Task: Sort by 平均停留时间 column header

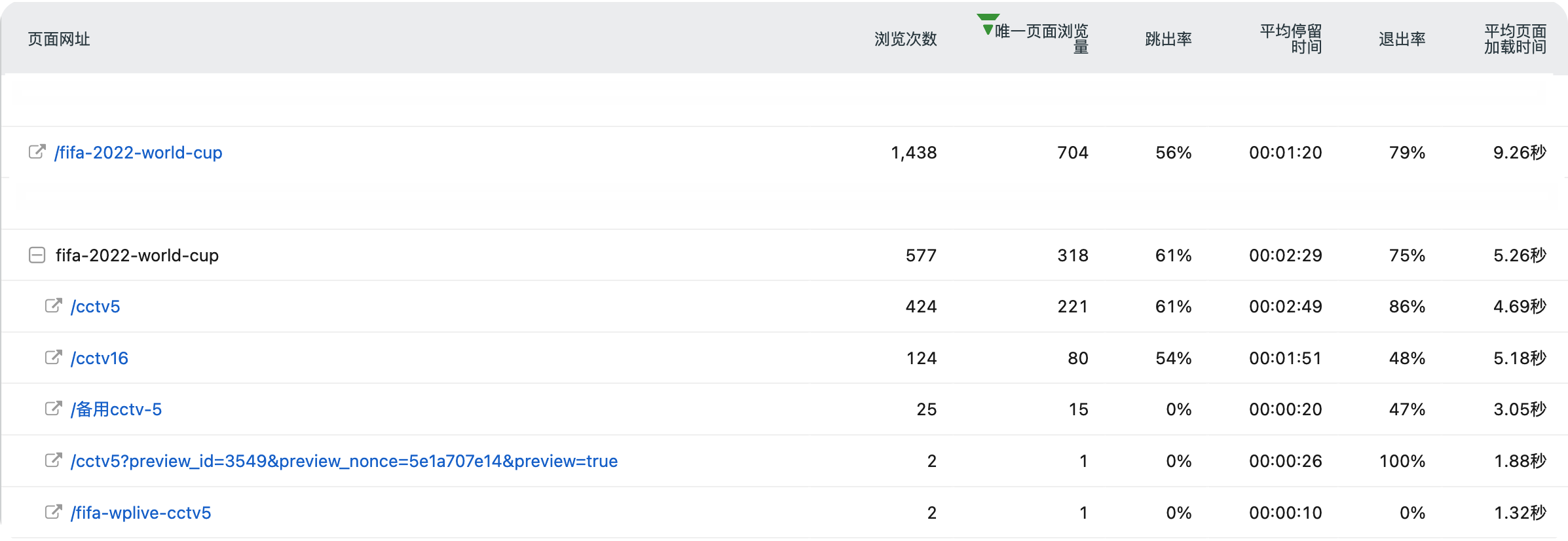Action: pos(1291,39)
